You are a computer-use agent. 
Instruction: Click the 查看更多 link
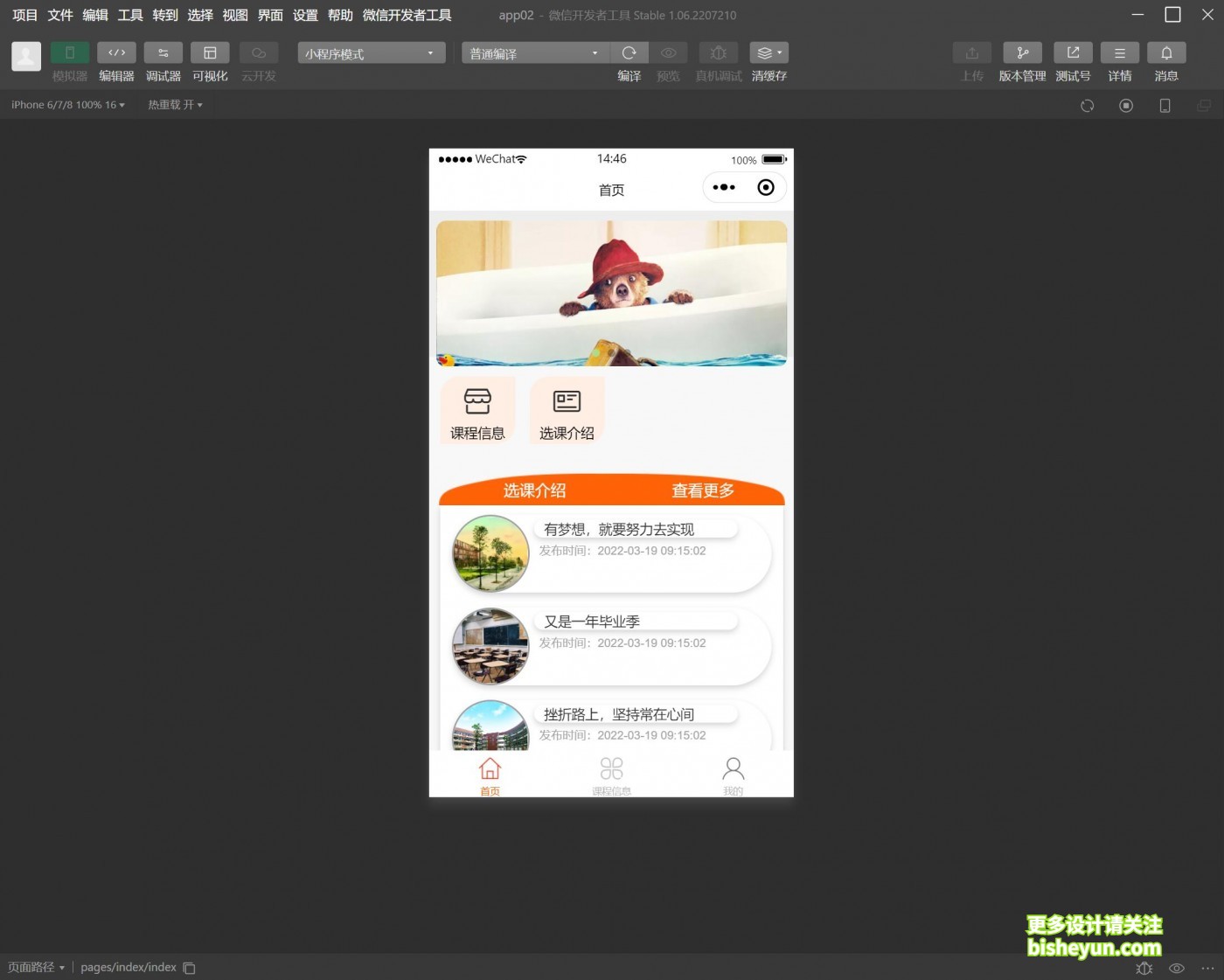click(703, 491)
